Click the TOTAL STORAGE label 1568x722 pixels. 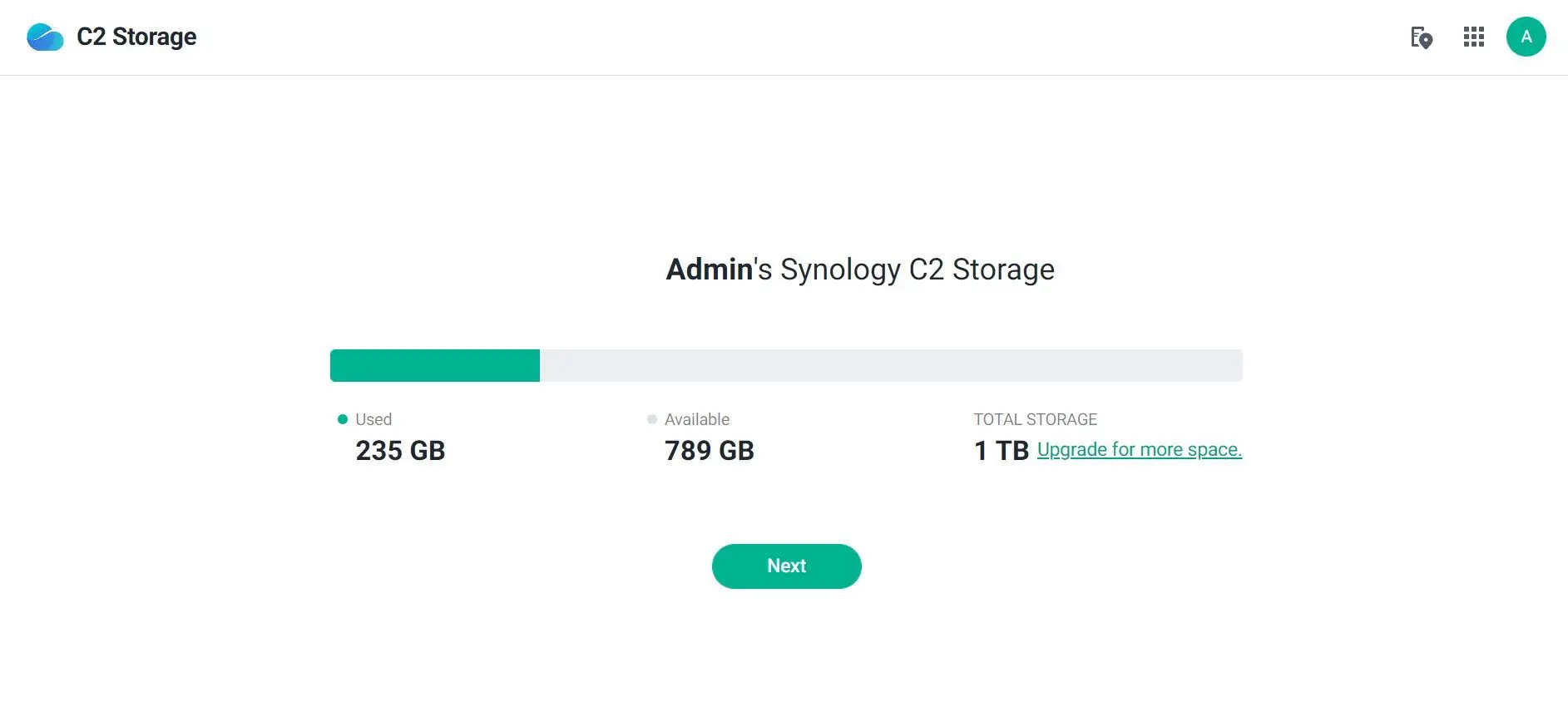(1035, 419)
